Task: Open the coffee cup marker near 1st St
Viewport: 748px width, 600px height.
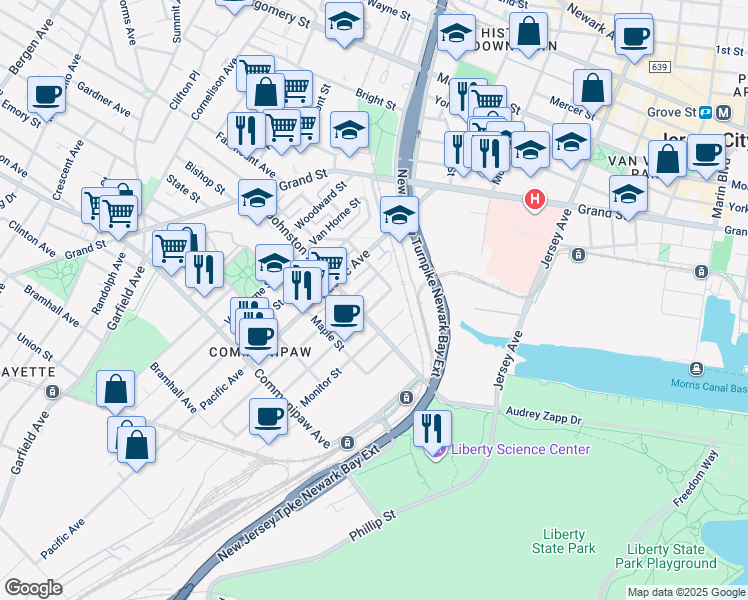Action: (634, 40)
